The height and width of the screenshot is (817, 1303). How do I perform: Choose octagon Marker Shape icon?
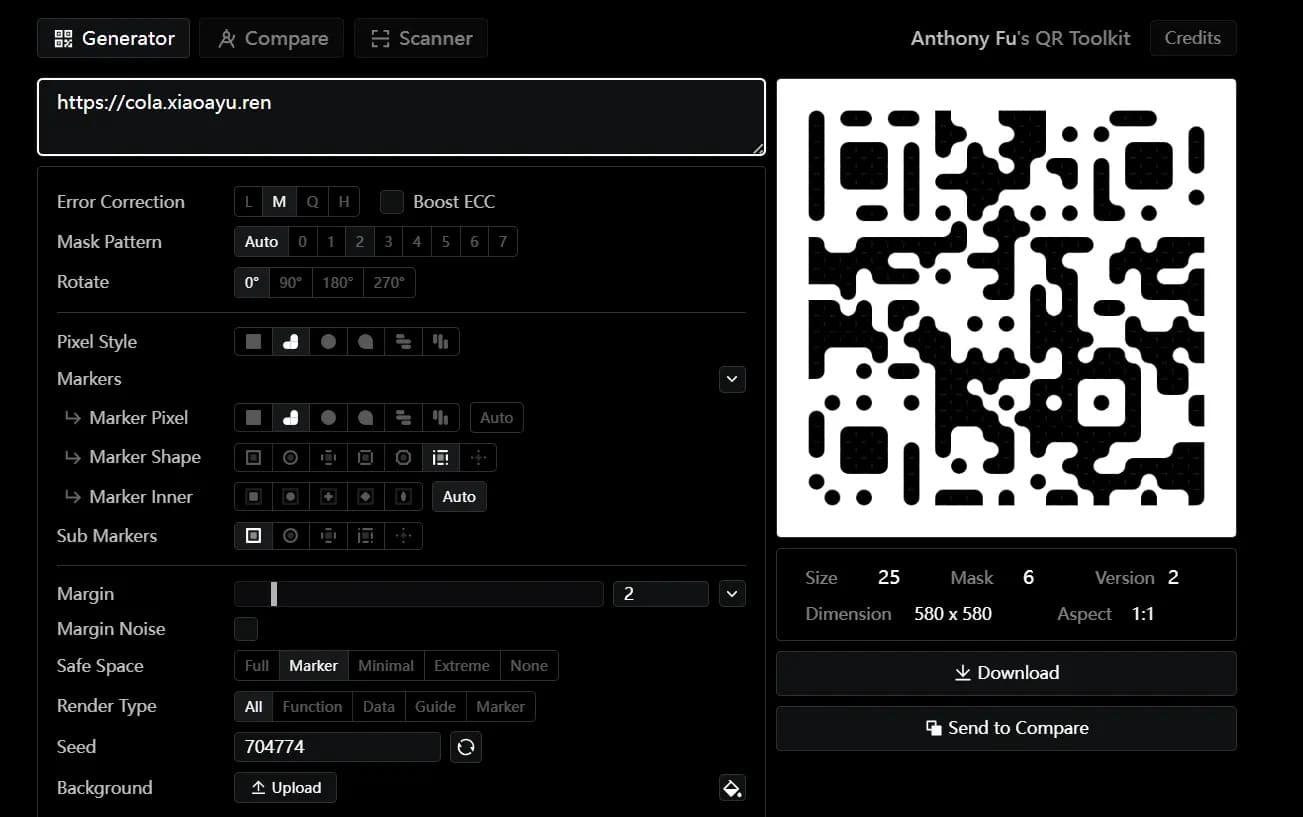[x=403, y=457]
